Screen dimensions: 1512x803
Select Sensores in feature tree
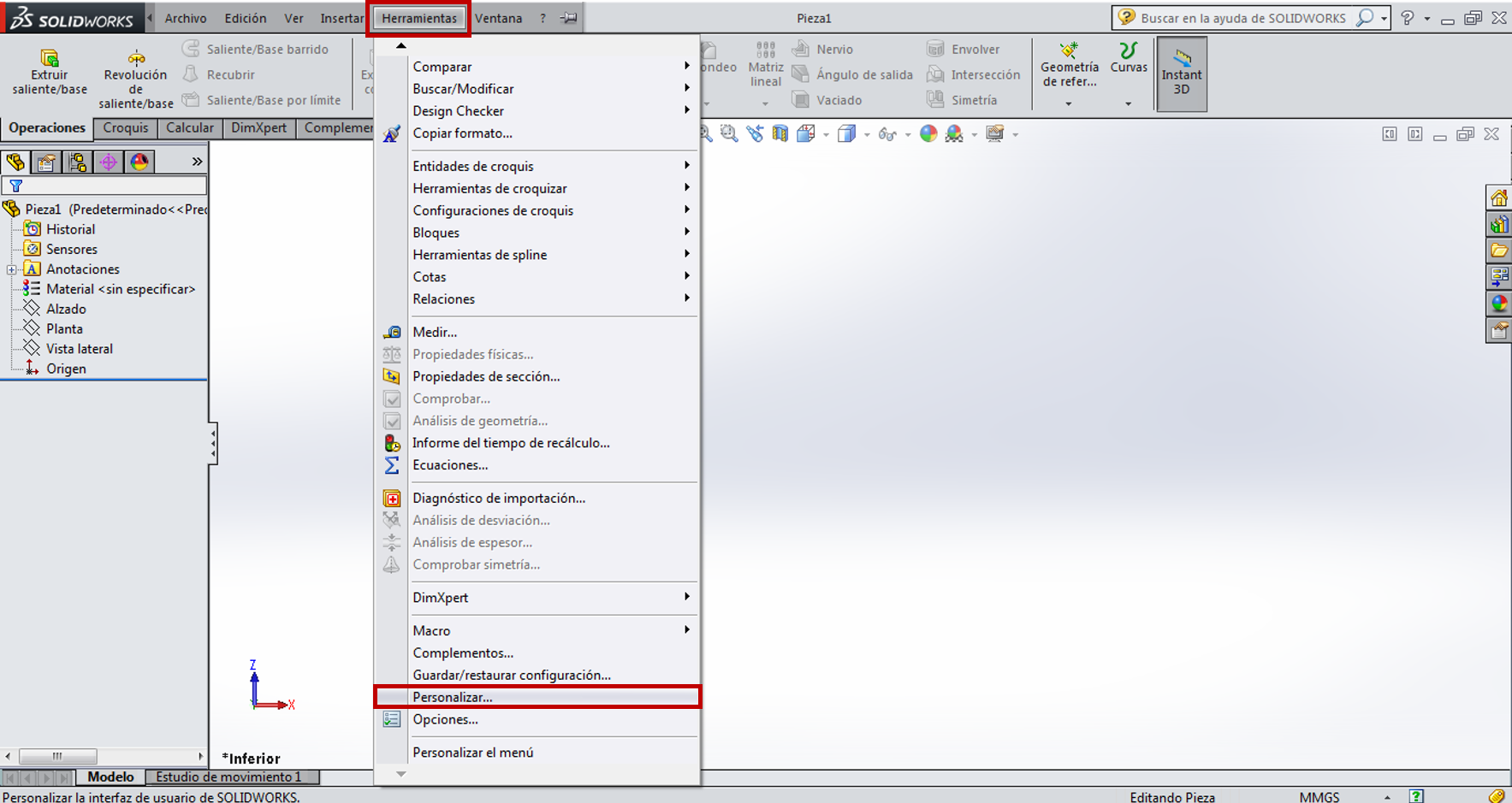click(x=61, y=249)
